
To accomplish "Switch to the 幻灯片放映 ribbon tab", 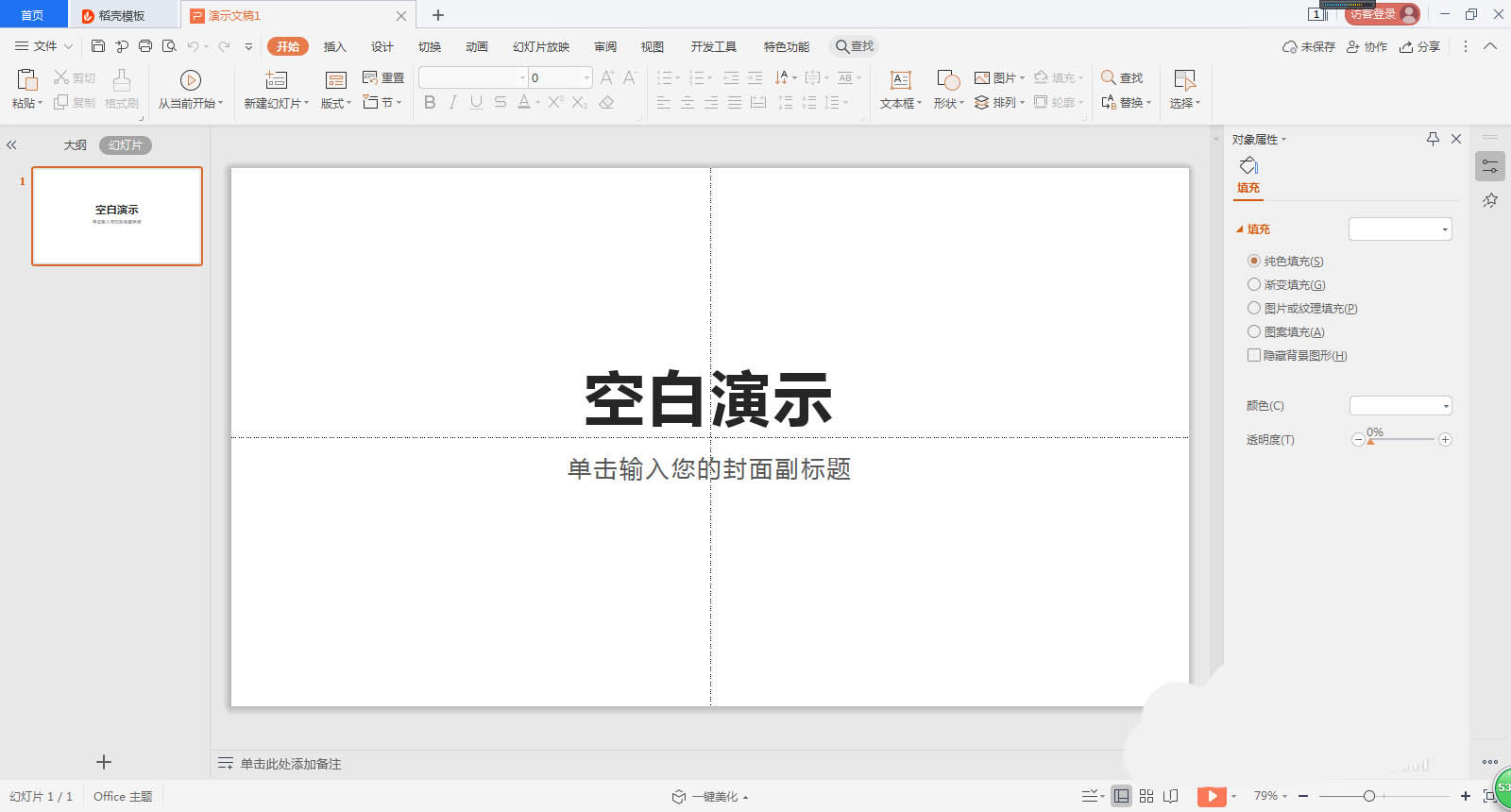I will [541, 46].
